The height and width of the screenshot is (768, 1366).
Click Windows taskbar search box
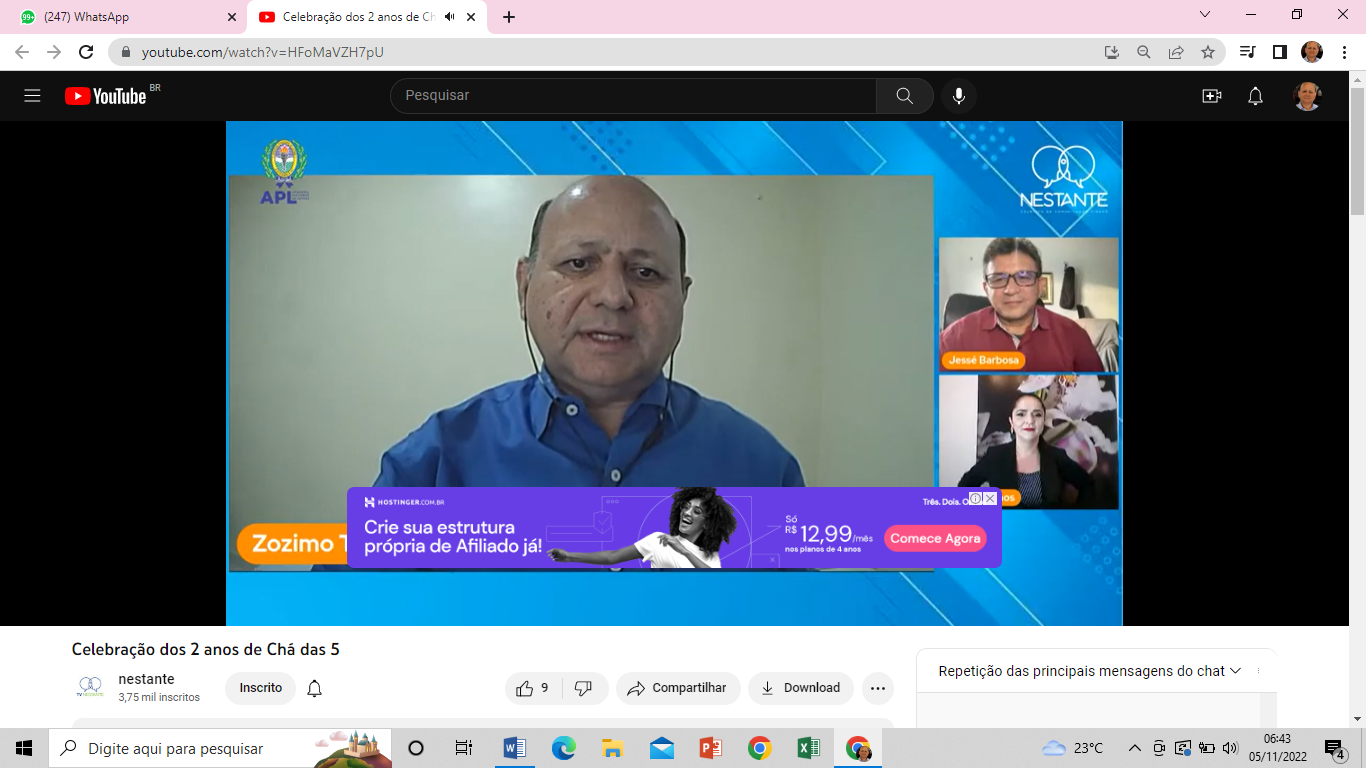pyautogui.click(x=220, y=748)
